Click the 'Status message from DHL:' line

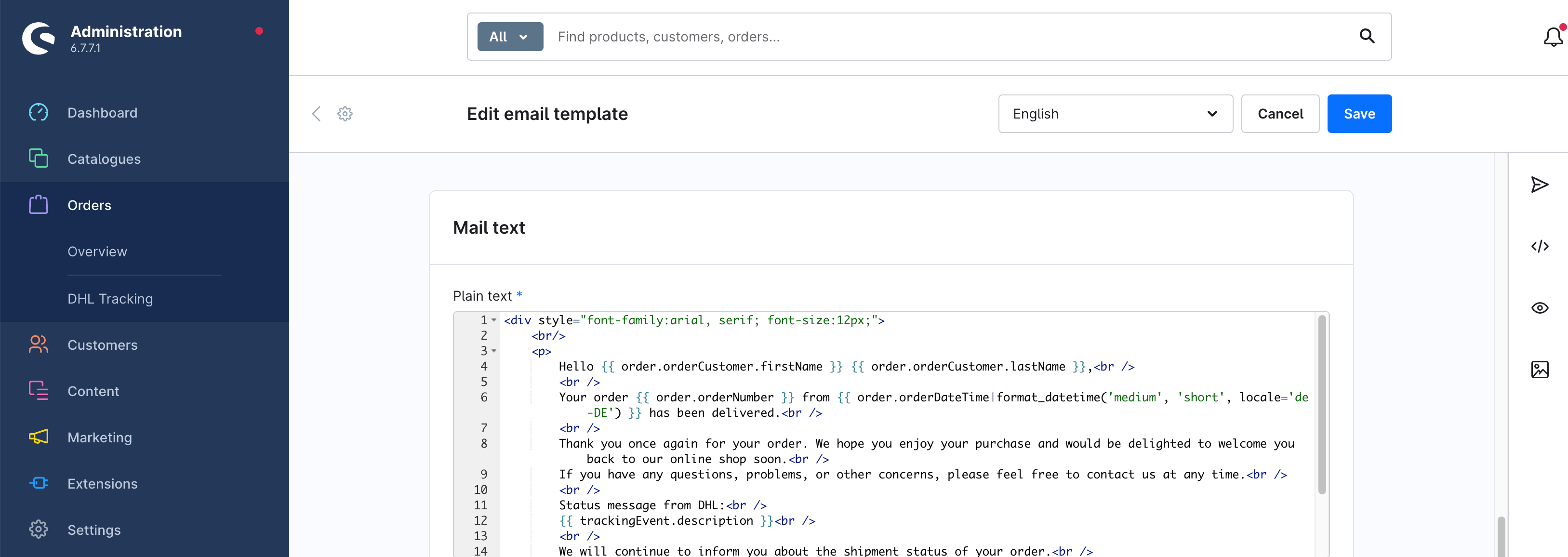[662, 505]
